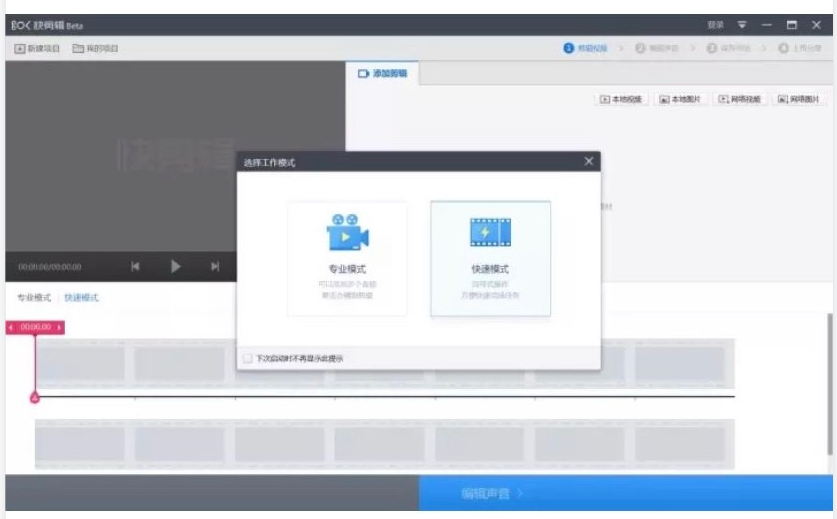This screenshot has height=519, width=837.
Task: Click the 本地图片 local image button
Action: click(680, 99)
